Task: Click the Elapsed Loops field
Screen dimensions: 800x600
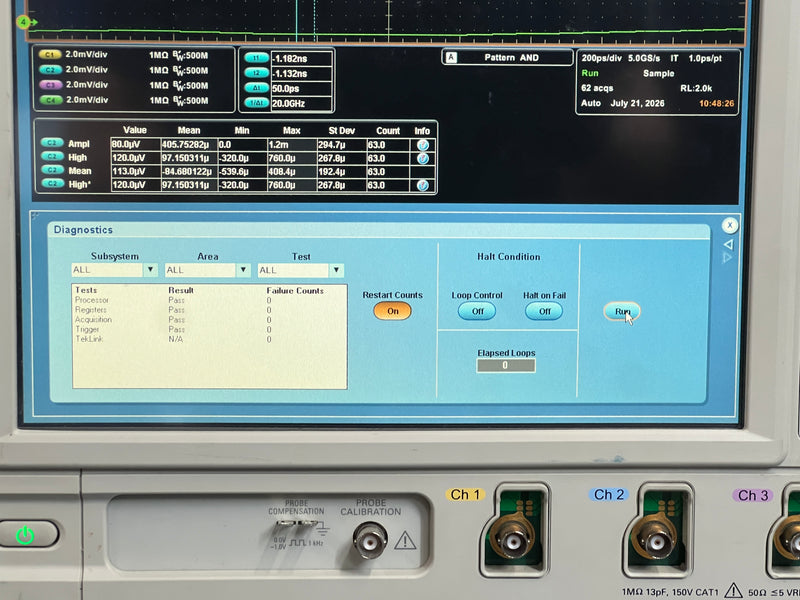Action: [506, 365]
